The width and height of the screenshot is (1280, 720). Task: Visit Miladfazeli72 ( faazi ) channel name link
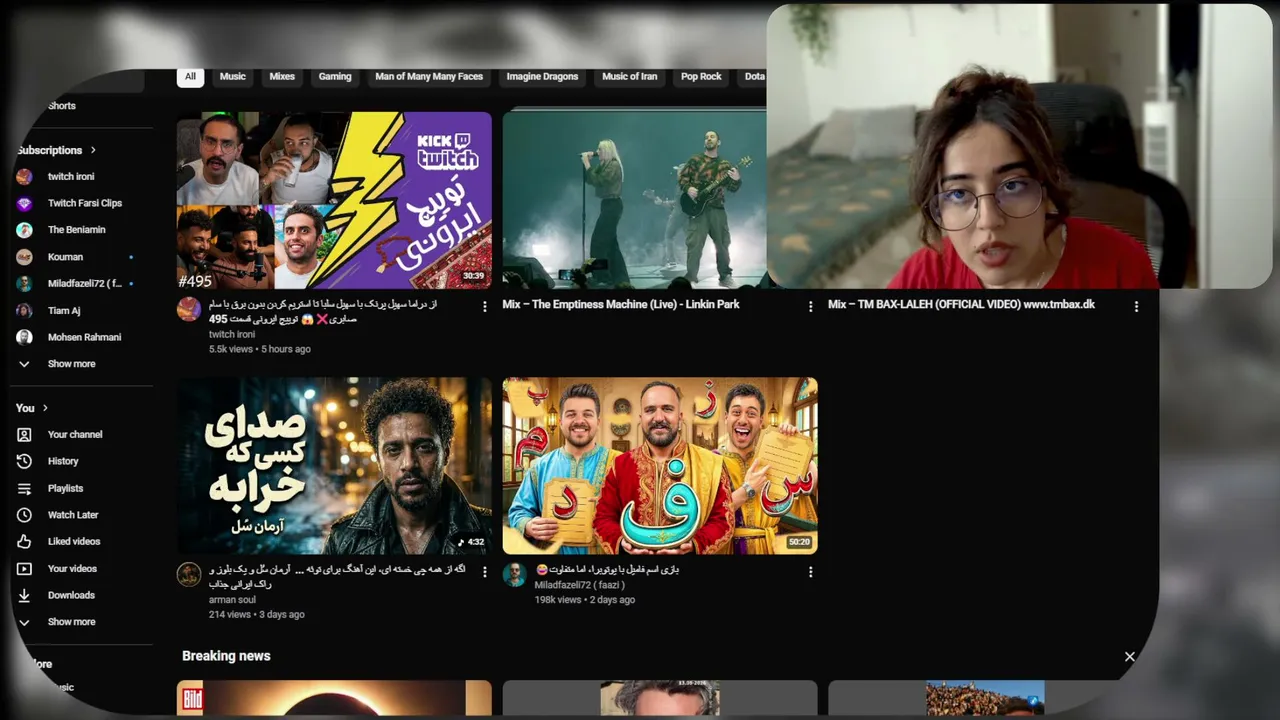pos(579,585)
